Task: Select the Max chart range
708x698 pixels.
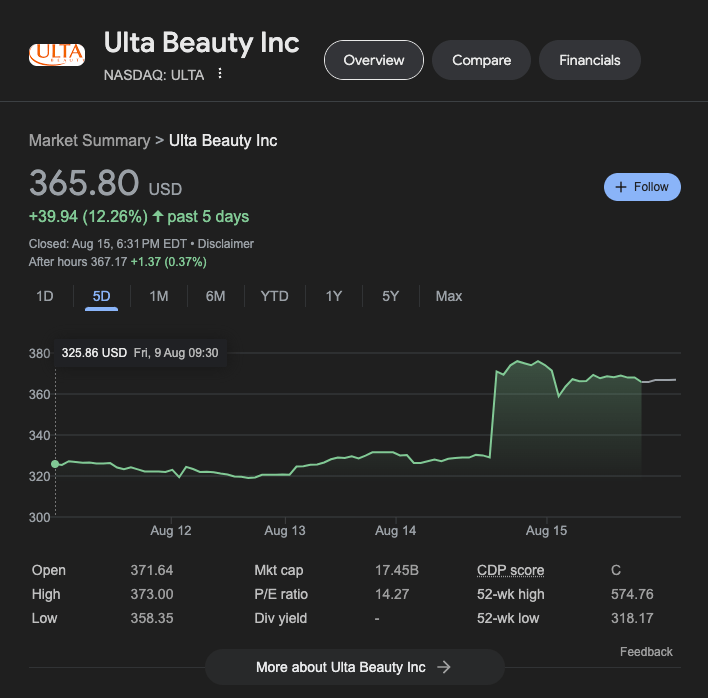Action: (x=449, y=296)
